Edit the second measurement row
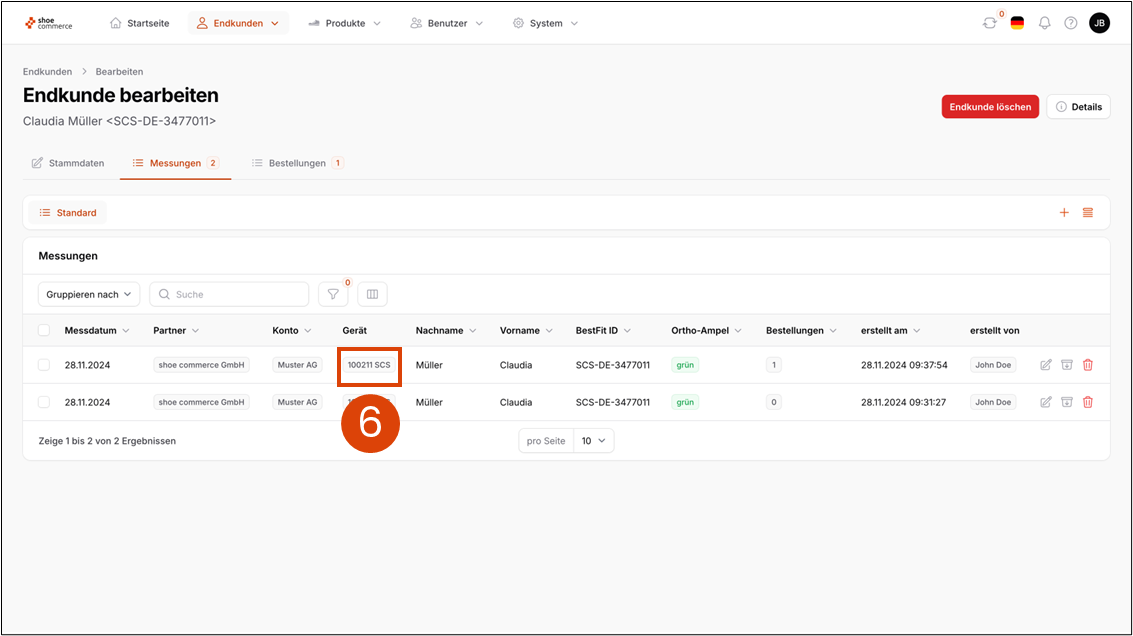Screen dimensions: 1133x636 pos(1046,402)
